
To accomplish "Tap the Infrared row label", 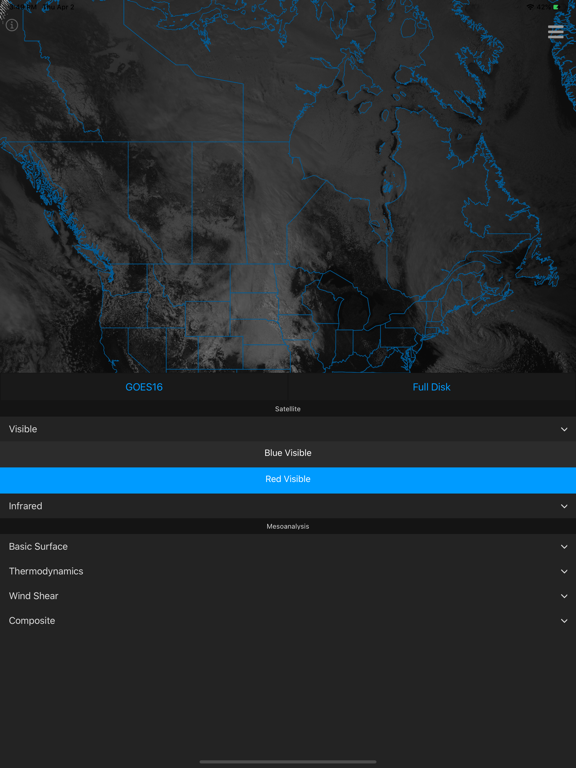I will [x=25, y=506].
